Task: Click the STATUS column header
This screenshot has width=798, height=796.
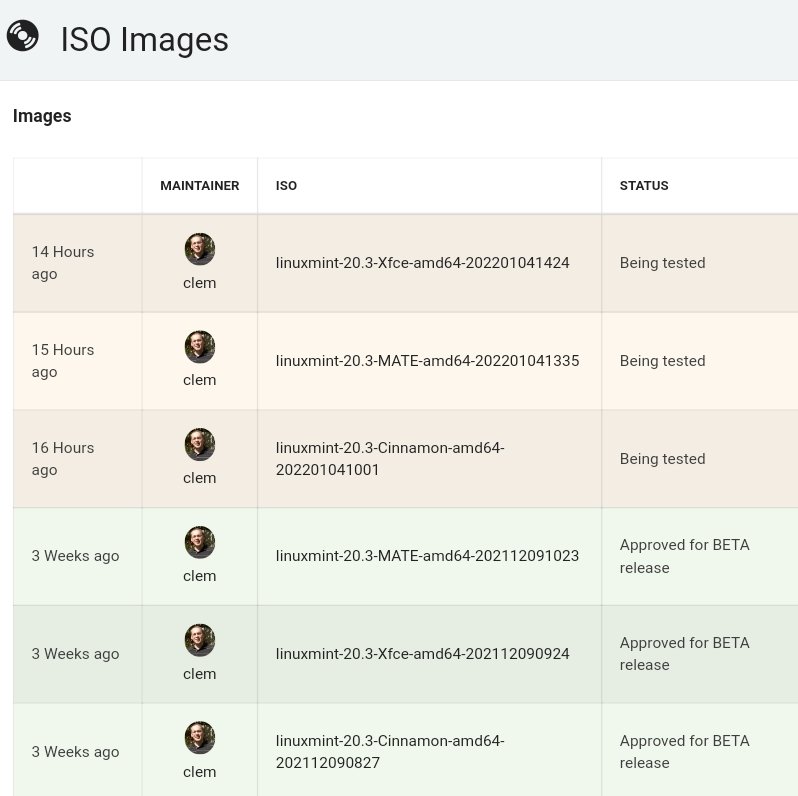Action: click(x=644, y=186)
